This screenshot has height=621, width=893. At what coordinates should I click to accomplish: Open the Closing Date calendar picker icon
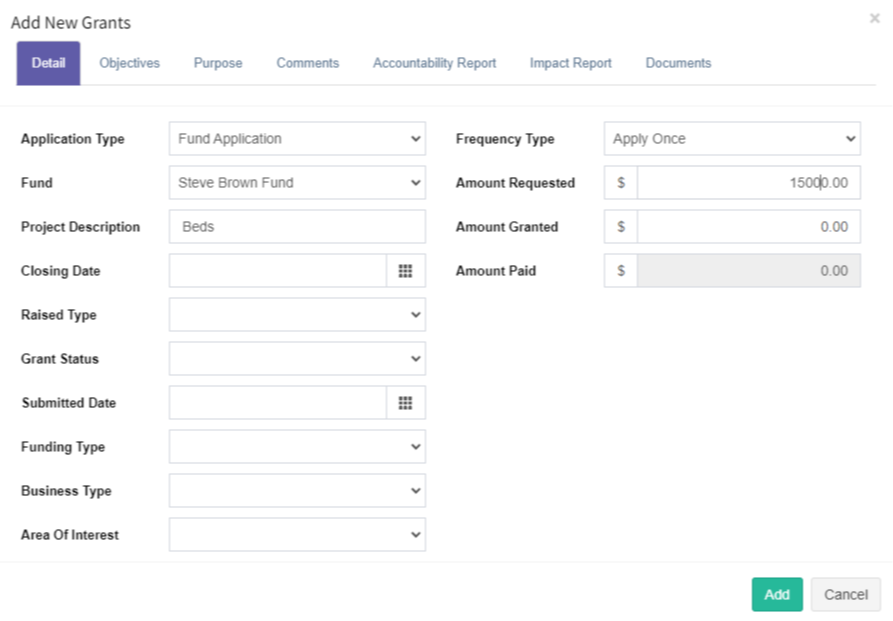point(405,271)
